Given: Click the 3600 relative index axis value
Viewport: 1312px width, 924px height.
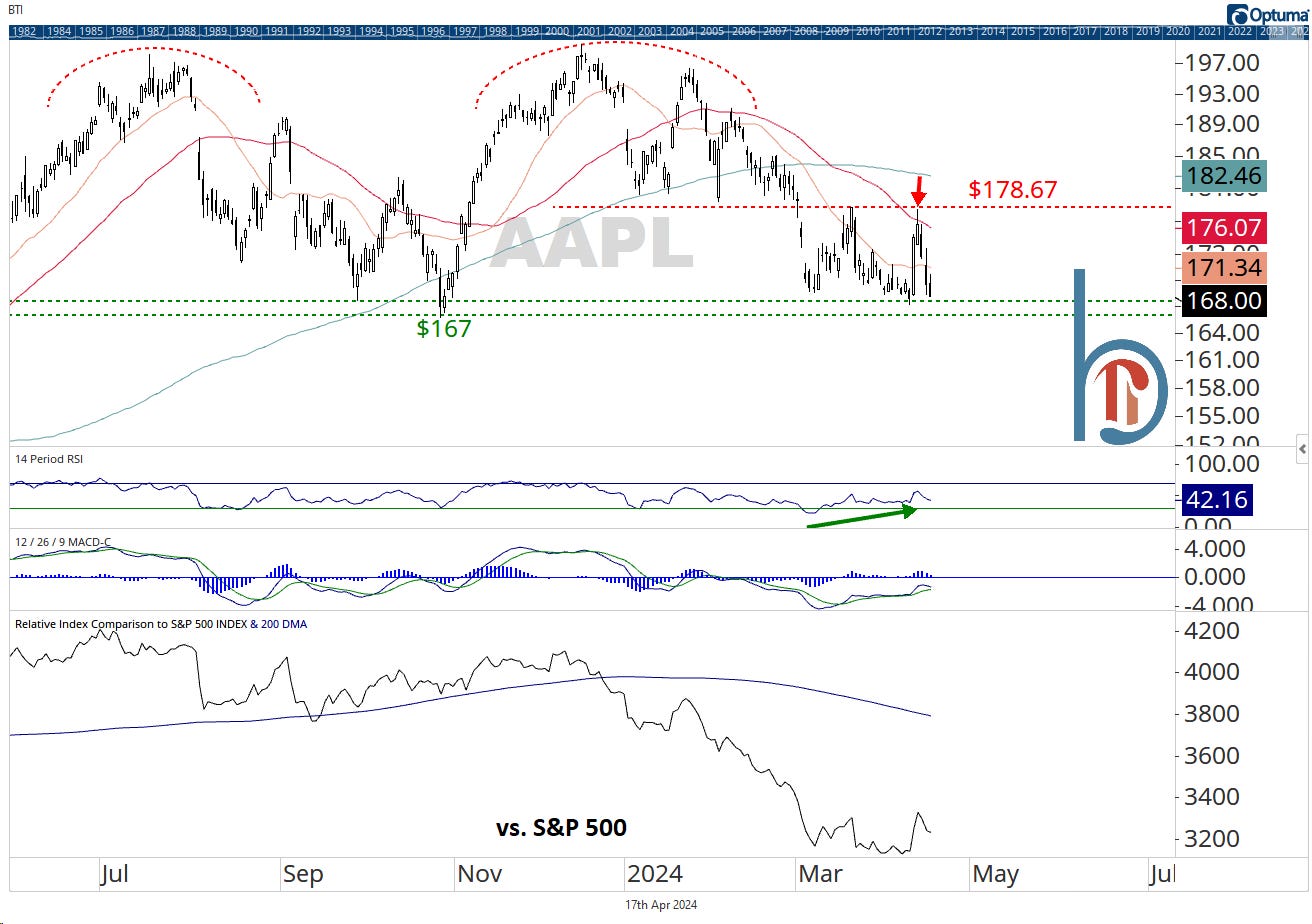Looking at the screenshot, I should pyautogui.click(x=1212, y=755).
